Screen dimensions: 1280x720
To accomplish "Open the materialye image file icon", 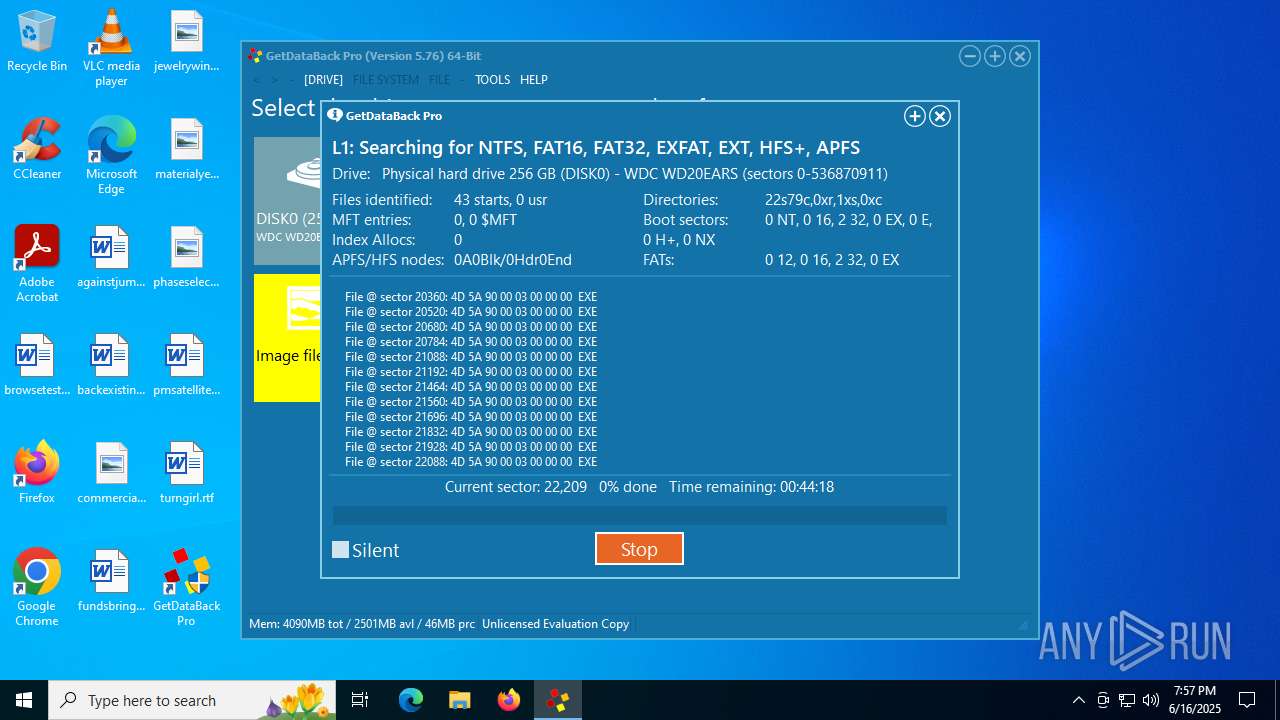I will tap(186, 149).
